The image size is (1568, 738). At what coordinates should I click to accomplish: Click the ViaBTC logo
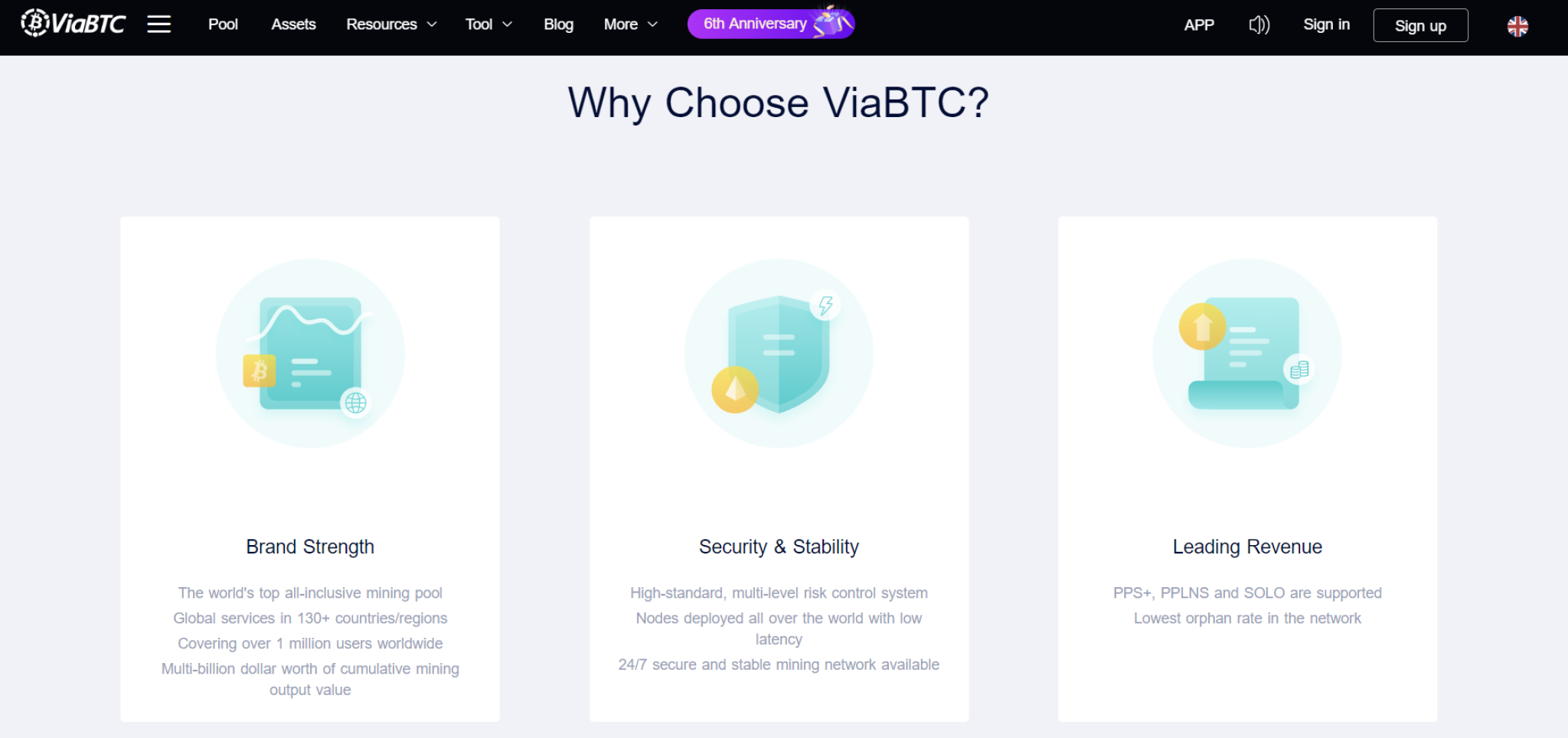(x=73, y=23)
